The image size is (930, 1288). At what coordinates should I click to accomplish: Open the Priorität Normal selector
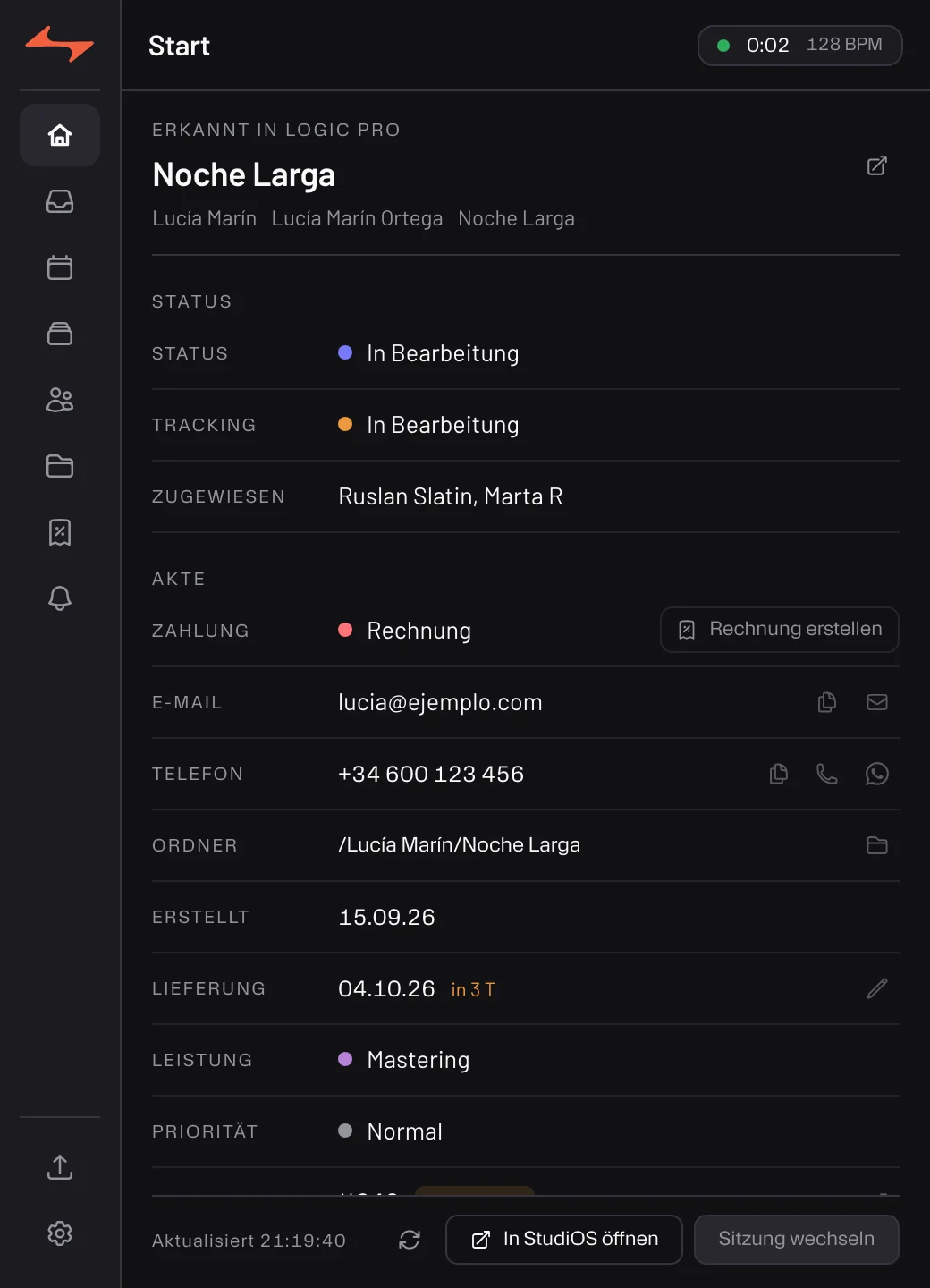(x=390, y=1131)
